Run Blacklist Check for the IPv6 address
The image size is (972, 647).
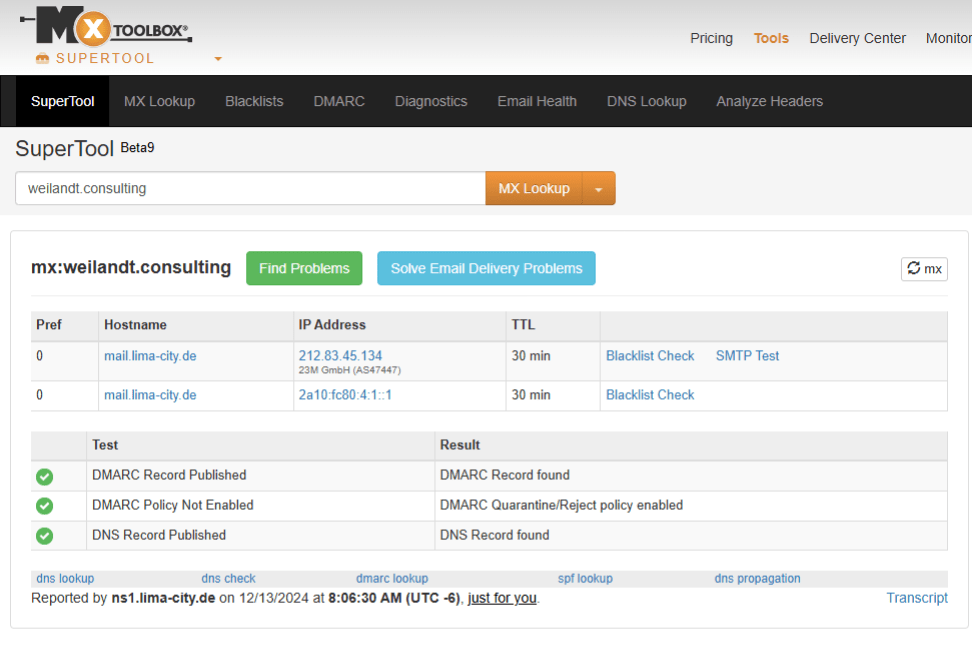click(650, 395)
